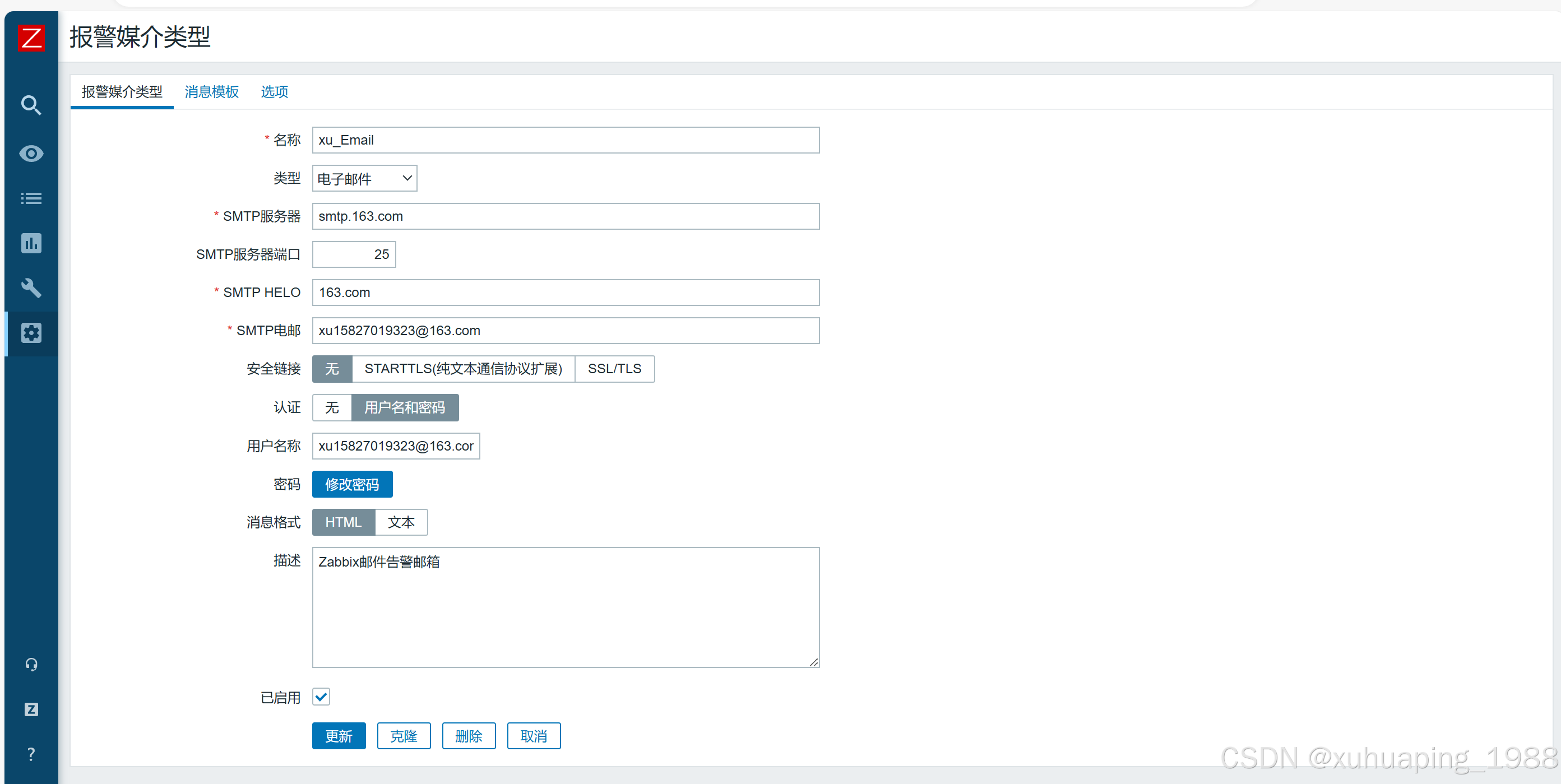Switch to the 消息模板 tab
The width and height of the screenshot is (1561, 784).
pos(211,91)
